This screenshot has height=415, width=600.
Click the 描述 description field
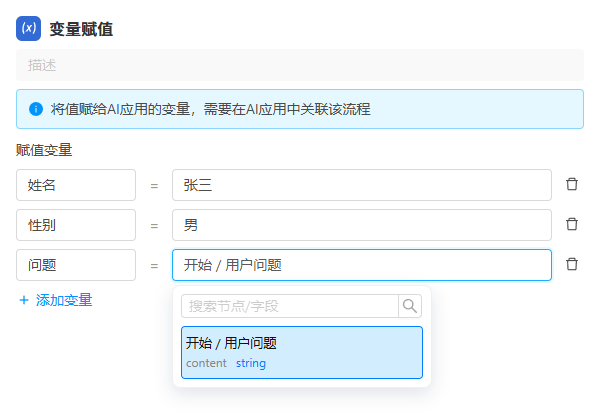tap(299, 65)
